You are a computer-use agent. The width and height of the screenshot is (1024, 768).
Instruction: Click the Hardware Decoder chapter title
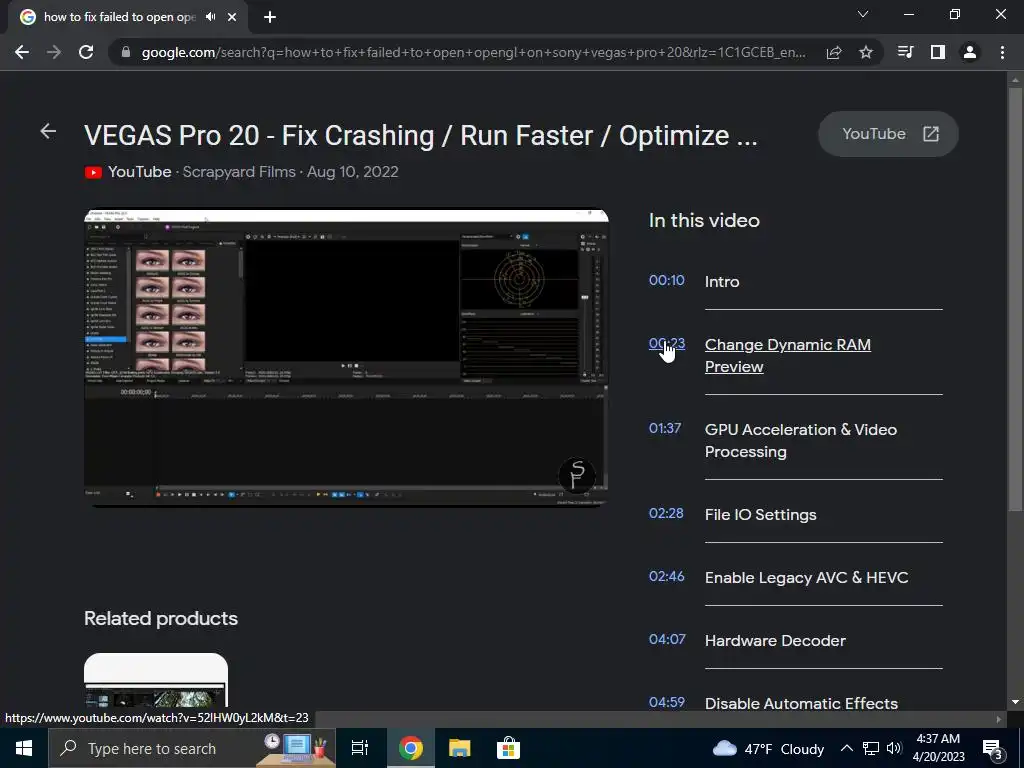775,641
